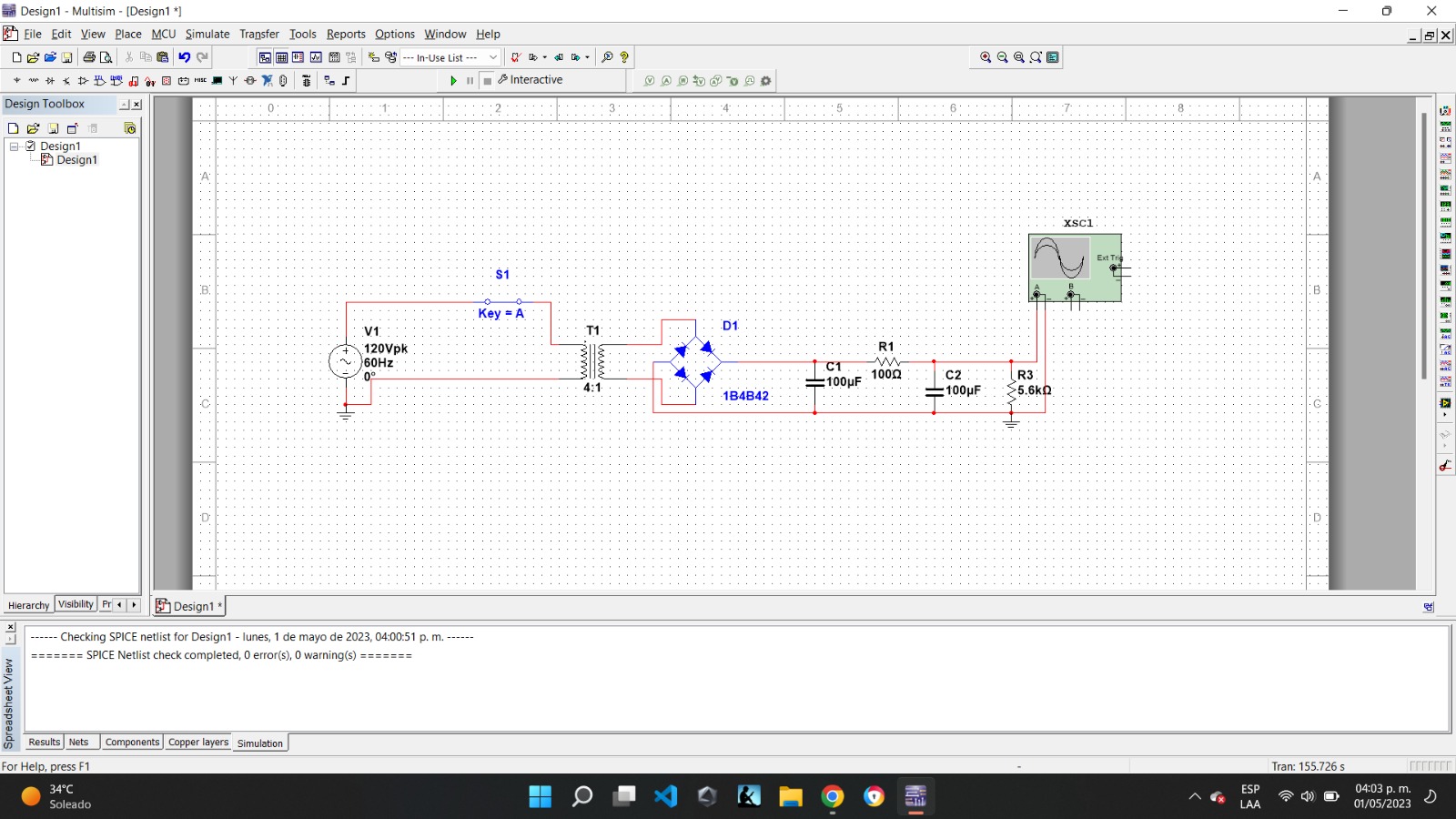Collapse the Design1 tree node

click(x=15, y=146)
